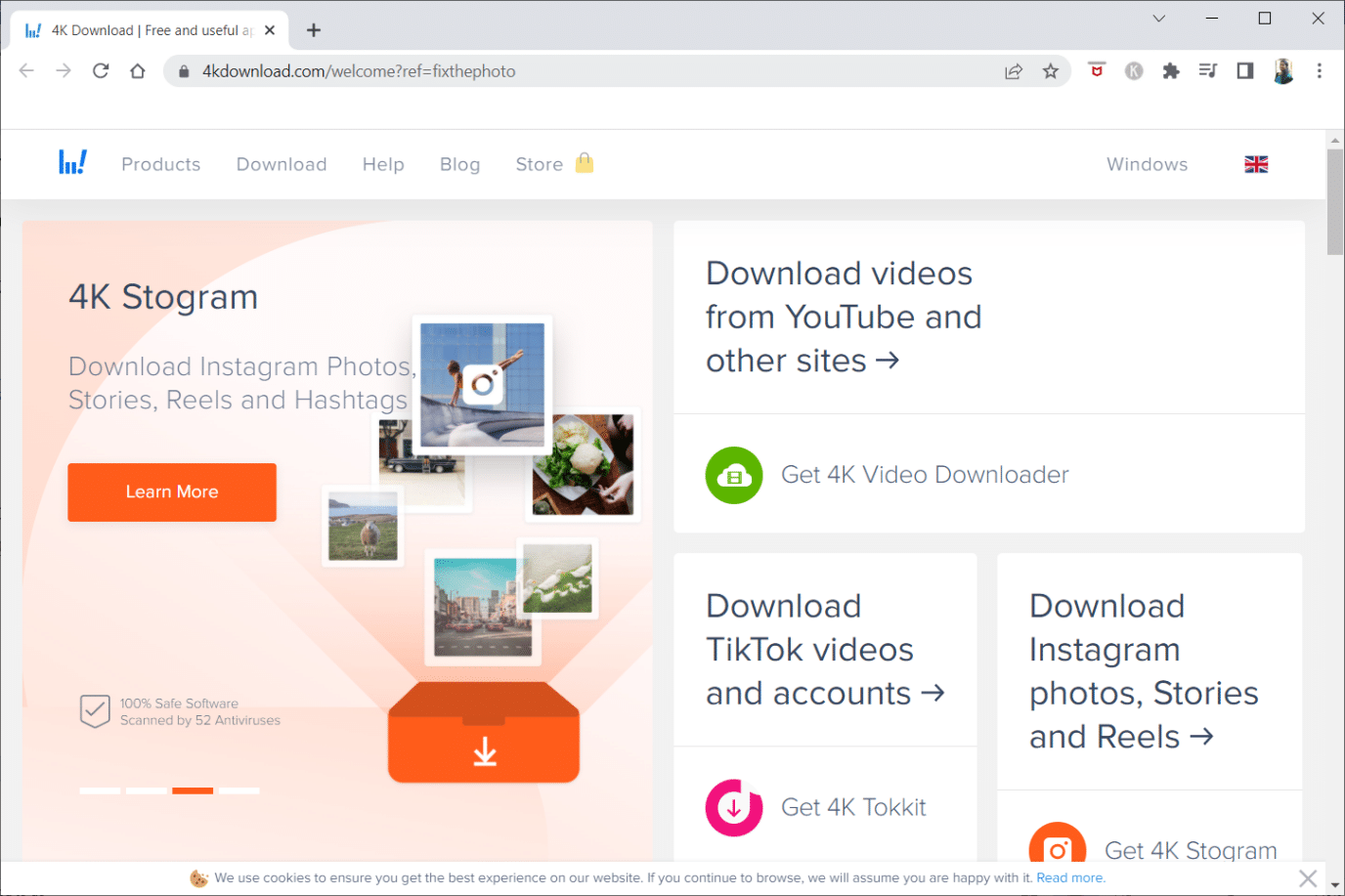
Task: Close the 4K Download browser tab
Action: [270, 30]
